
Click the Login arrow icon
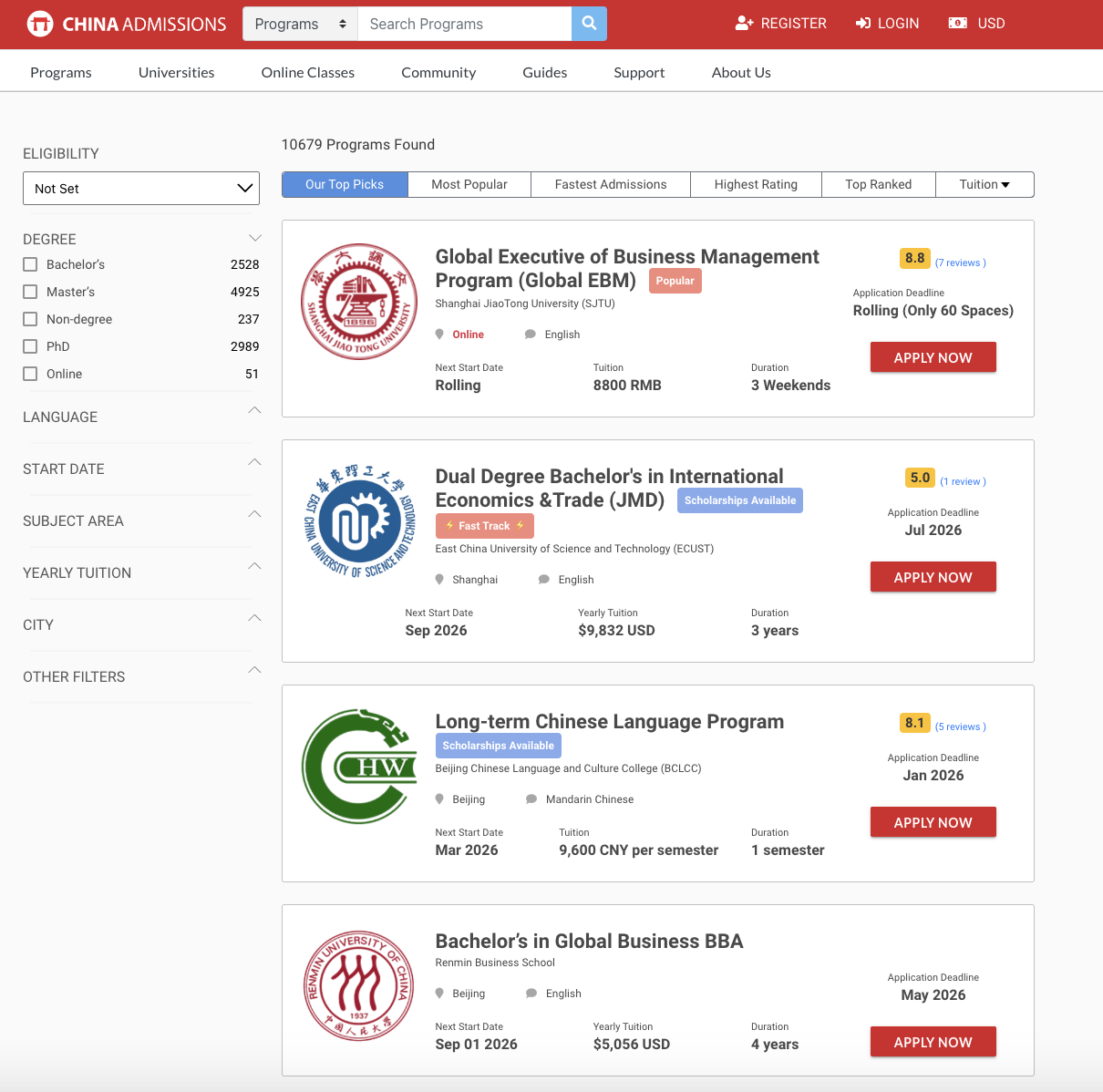point(863,24)
